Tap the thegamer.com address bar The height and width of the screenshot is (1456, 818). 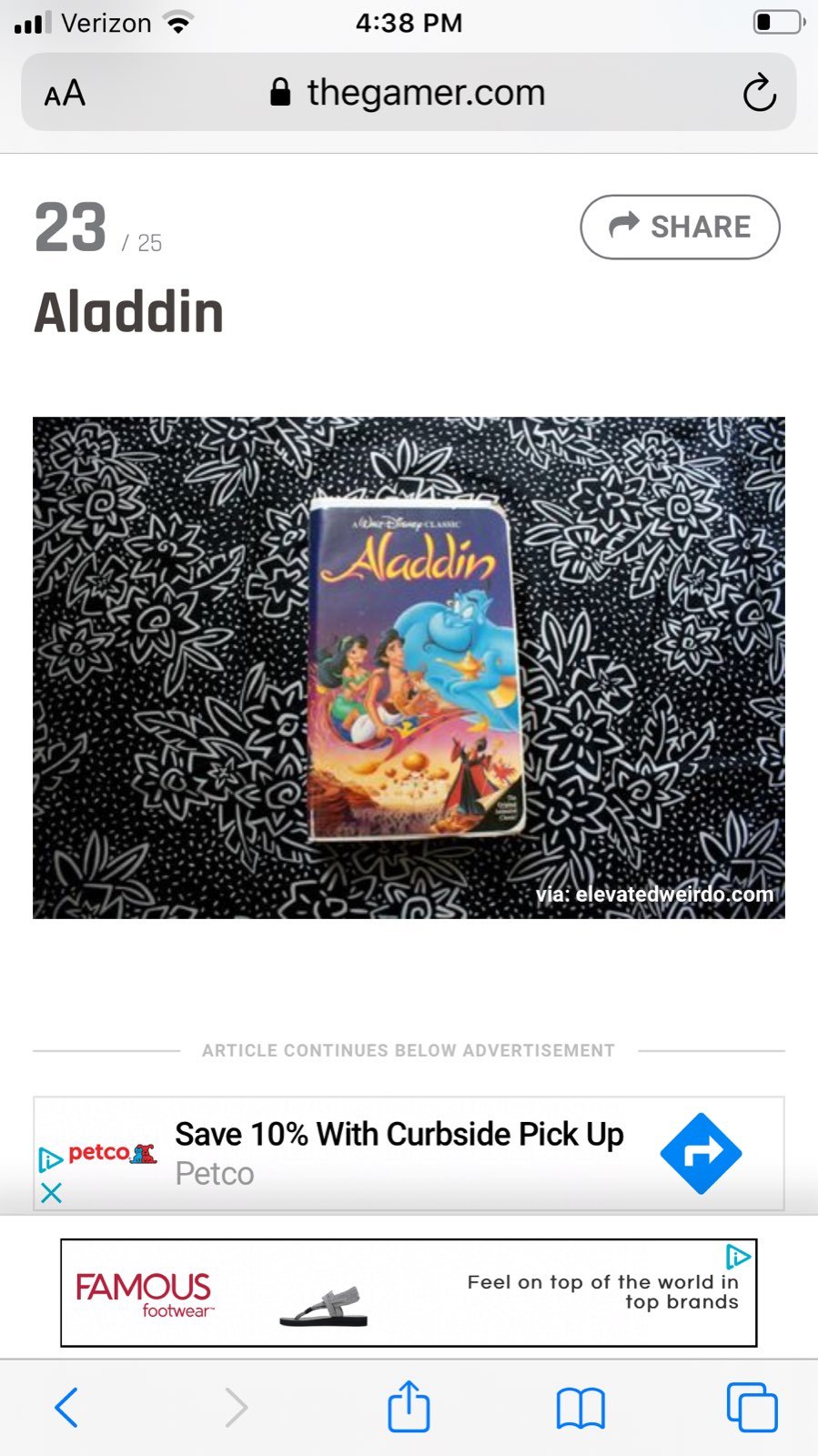point(409,92)
